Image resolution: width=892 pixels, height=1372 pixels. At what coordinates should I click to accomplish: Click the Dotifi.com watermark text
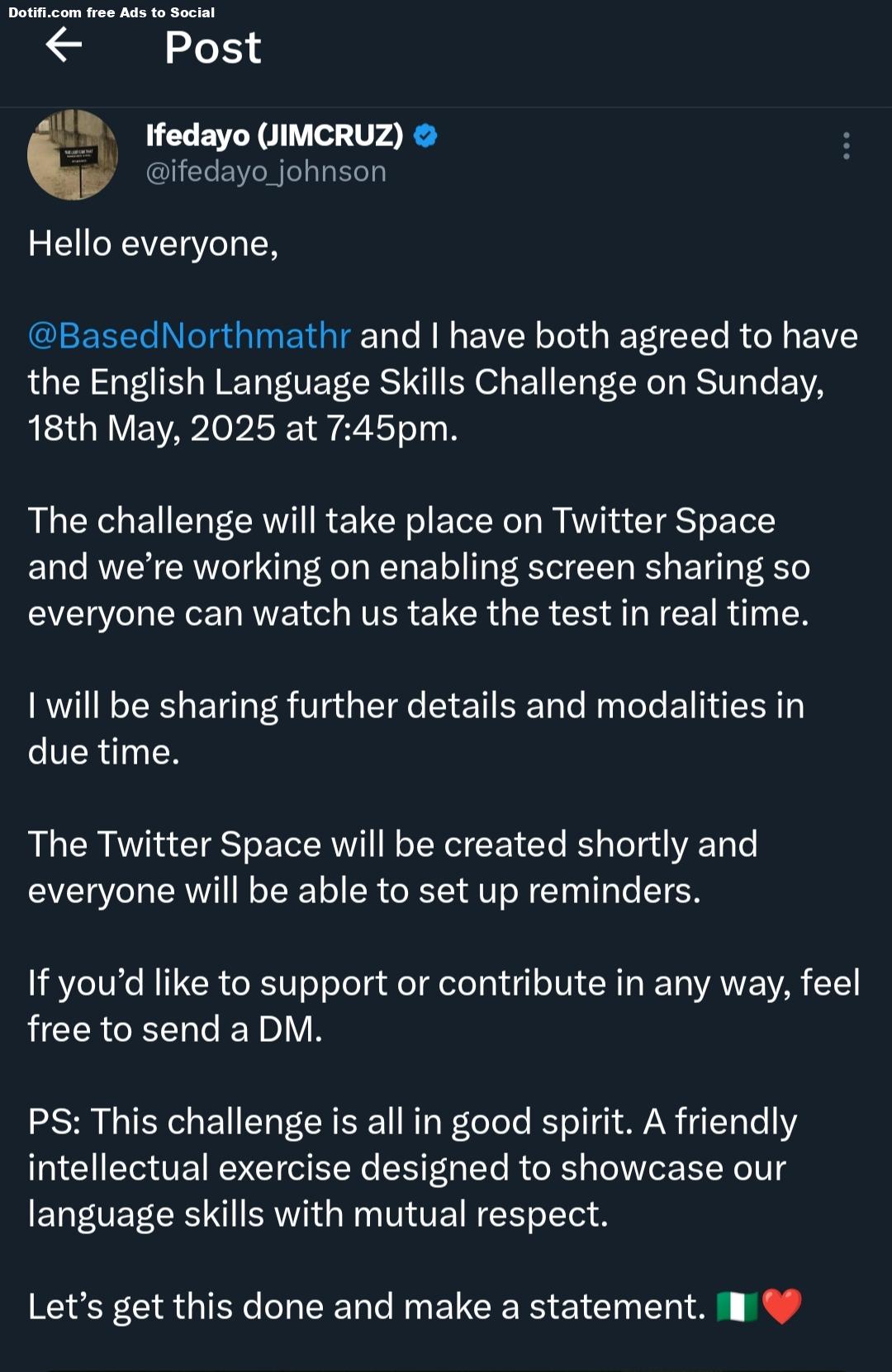111,12
